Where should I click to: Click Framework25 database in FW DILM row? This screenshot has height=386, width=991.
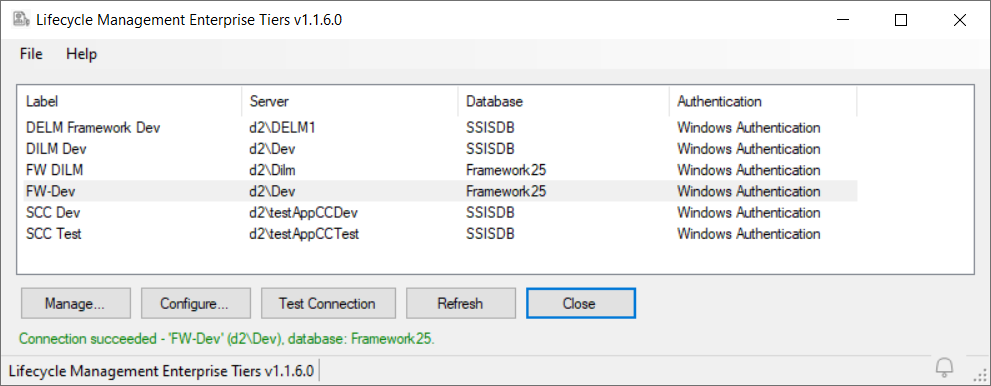tap(506, 170)
